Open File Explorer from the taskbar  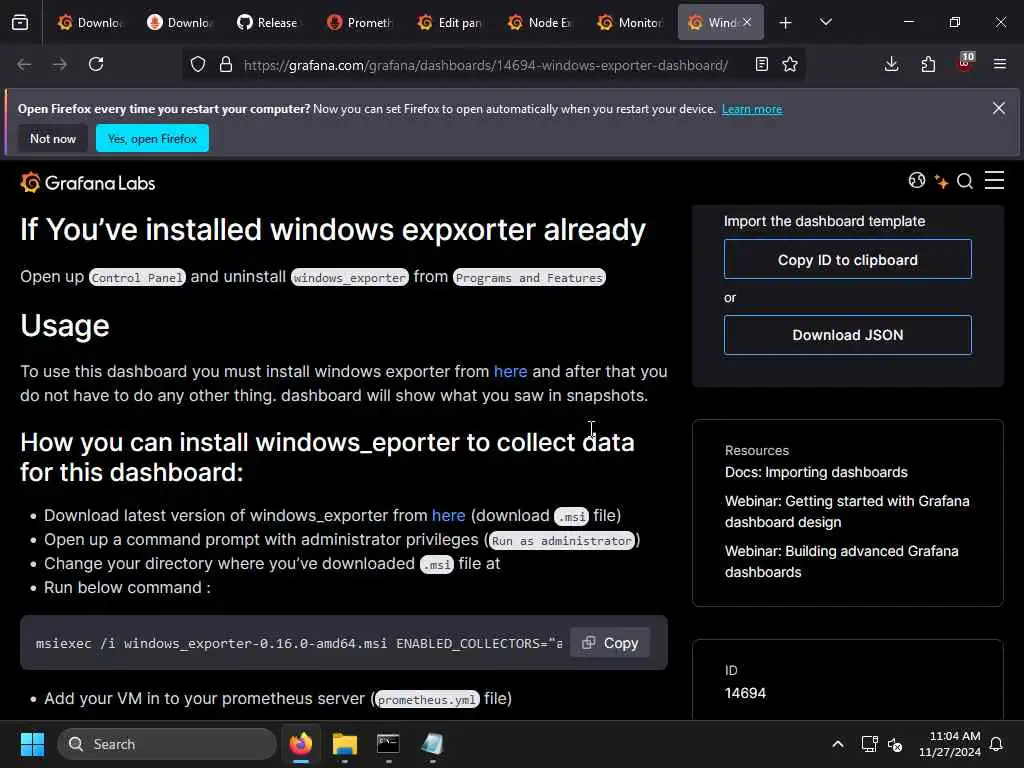click(x=345, y=744)
